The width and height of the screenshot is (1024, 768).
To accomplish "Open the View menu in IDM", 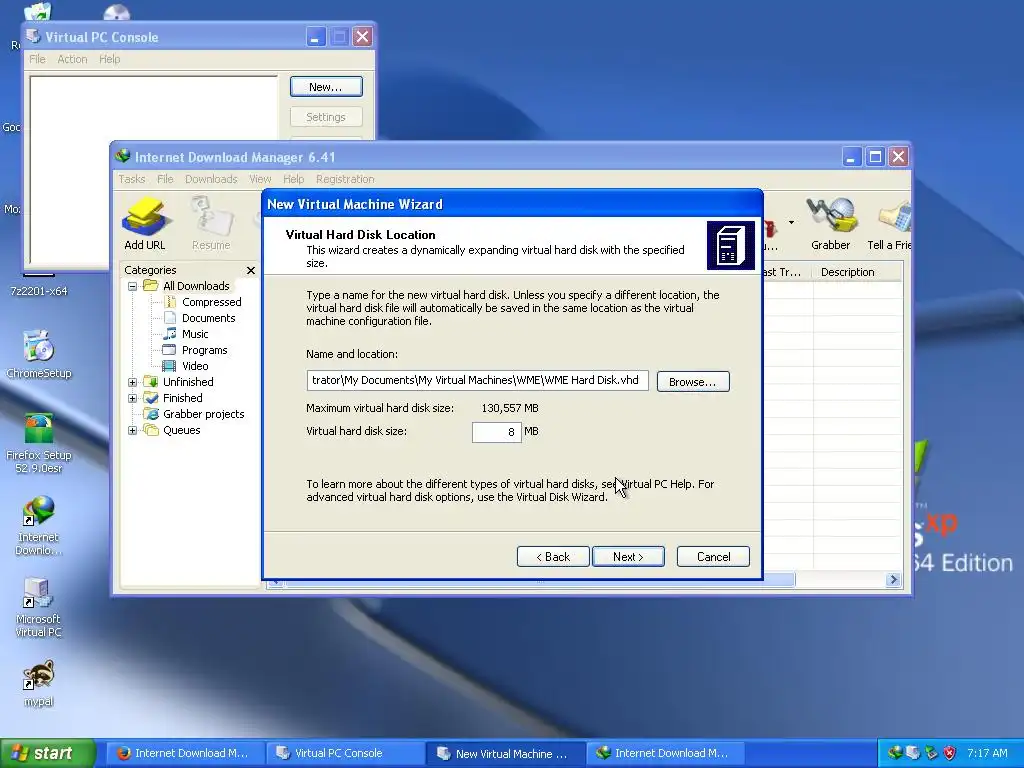I will coord(260,179).
